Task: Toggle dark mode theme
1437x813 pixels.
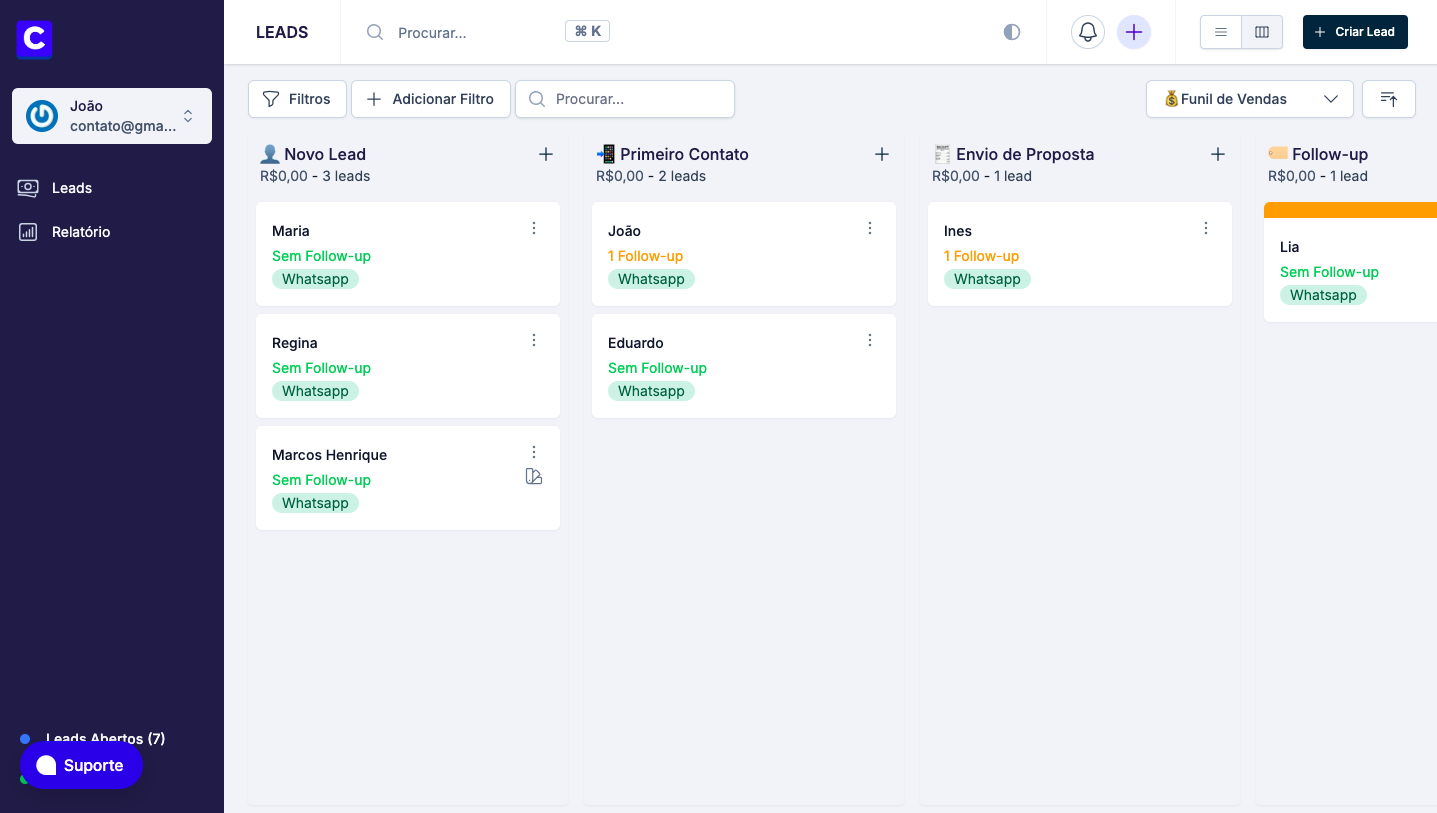Action: click(x=1012, y=32)
